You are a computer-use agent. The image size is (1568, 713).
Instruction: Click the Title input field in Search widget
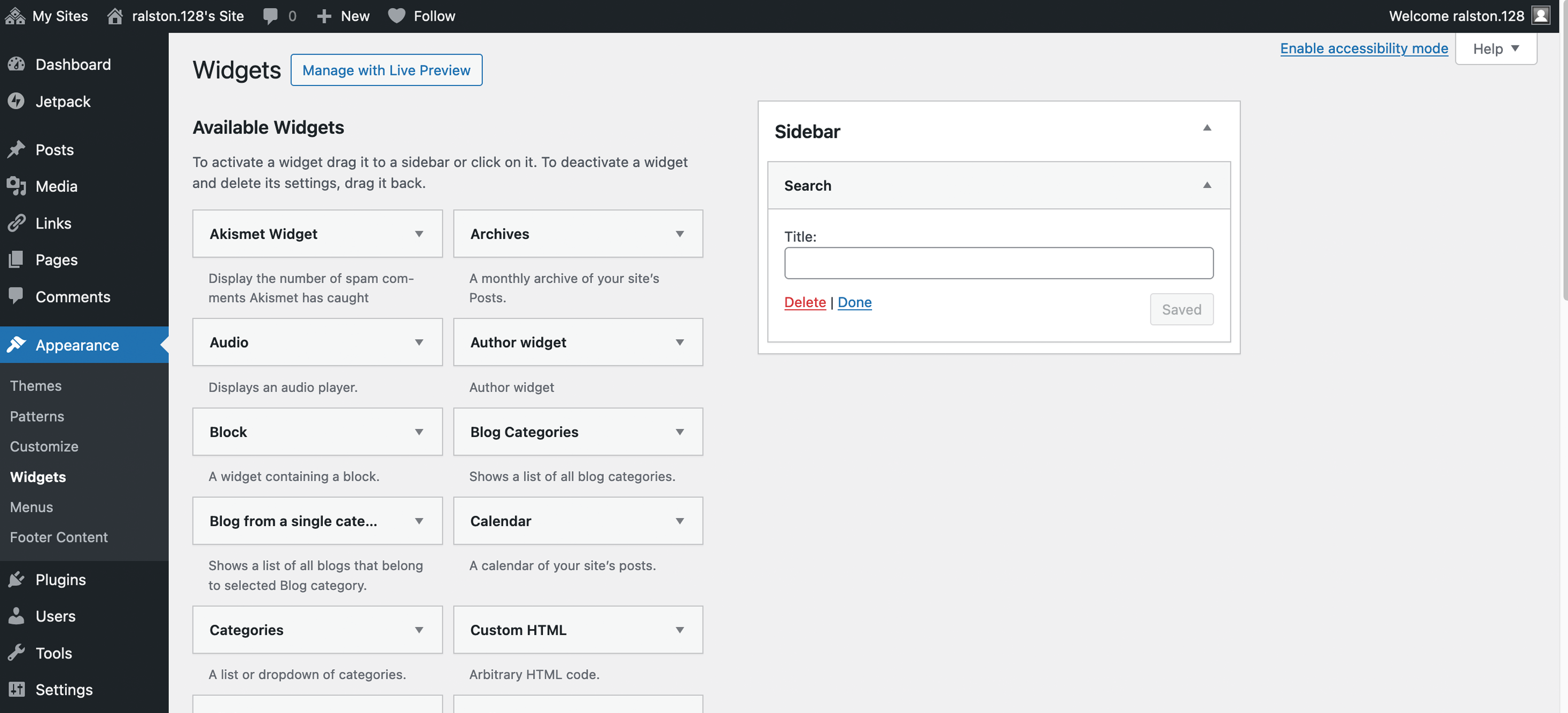coord(998,263)
